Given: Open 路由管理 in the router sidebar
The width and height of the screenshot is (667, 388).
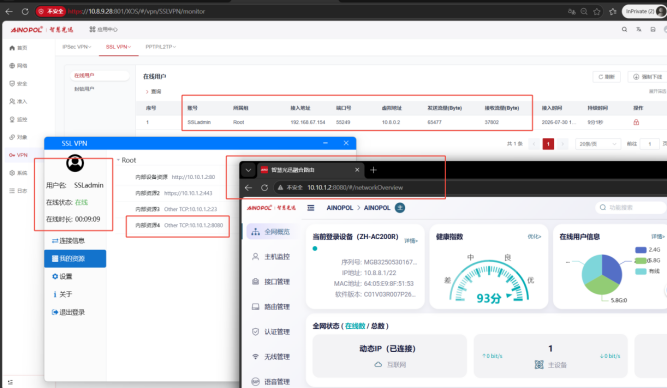Looking at the screenshot, I should [271, 307].
